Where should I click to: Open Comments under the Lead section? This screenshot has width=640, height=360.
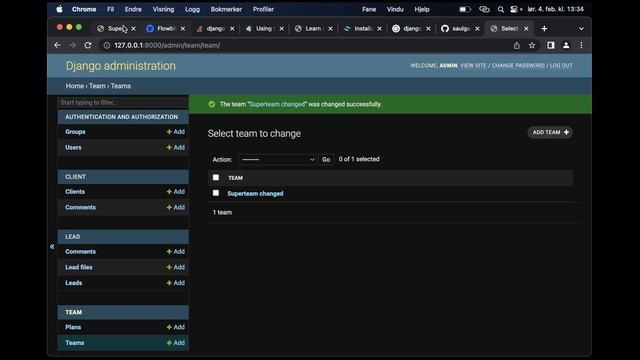(x=80, y=251)
